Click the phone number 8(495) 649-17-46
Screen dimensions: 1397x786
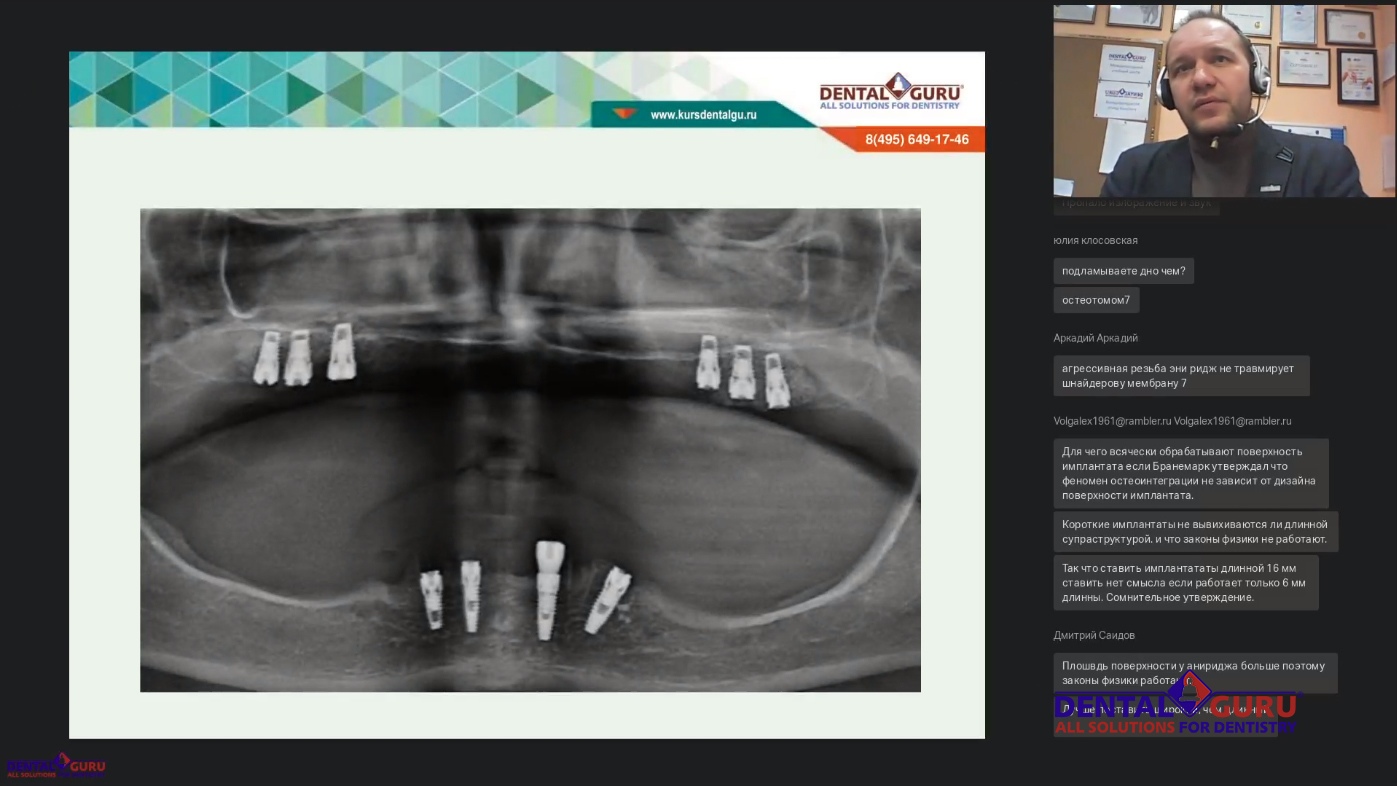click(916, 140)
